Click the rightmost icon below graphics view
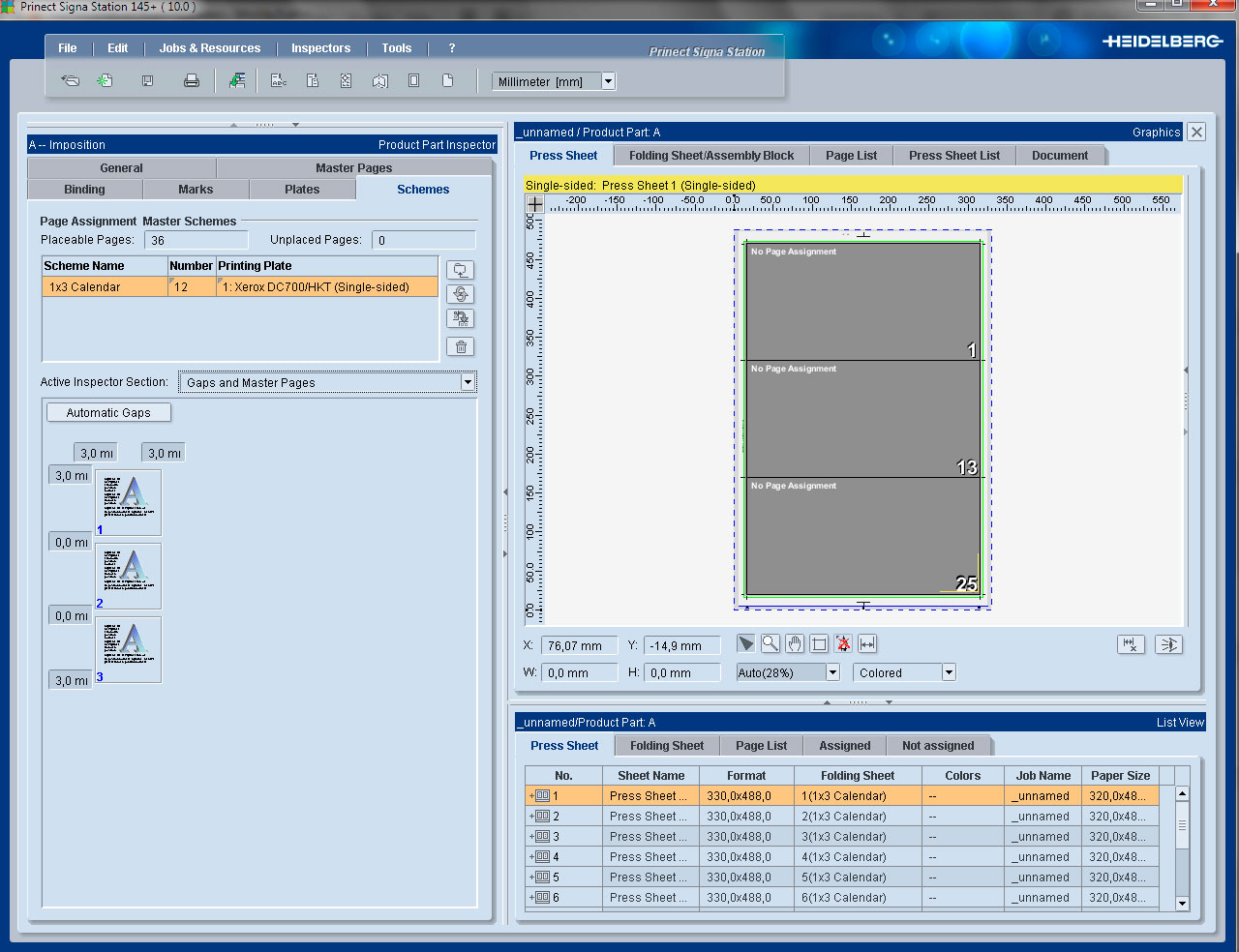 [1168, 644]
